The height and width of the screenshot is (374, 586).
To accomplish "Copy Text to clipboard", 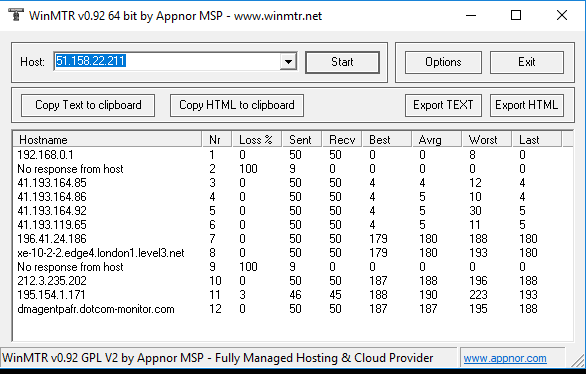I will pos(88,105).
